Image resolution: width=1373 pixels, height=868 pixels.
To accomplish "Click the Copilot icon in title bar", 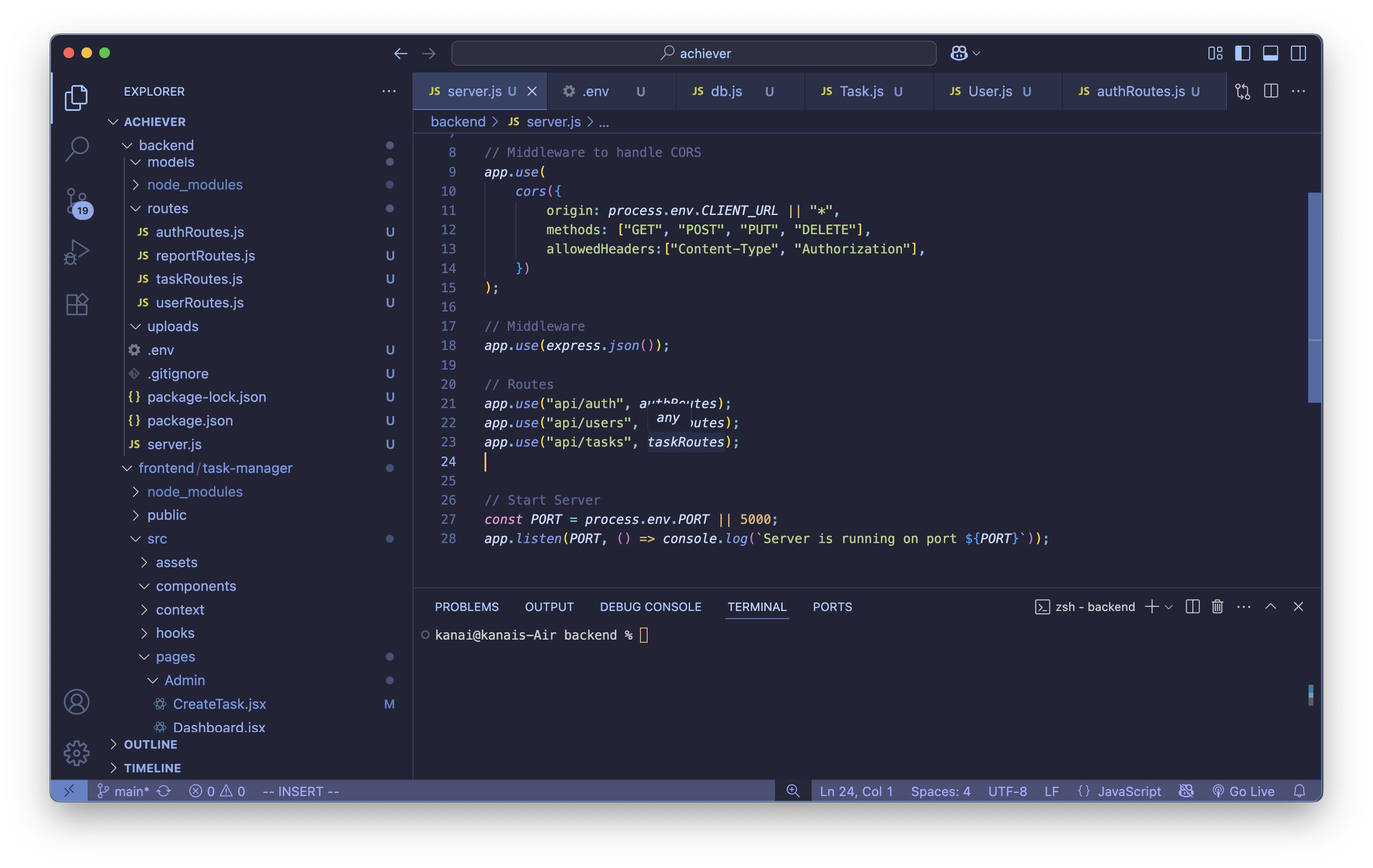I will point(959,53).
